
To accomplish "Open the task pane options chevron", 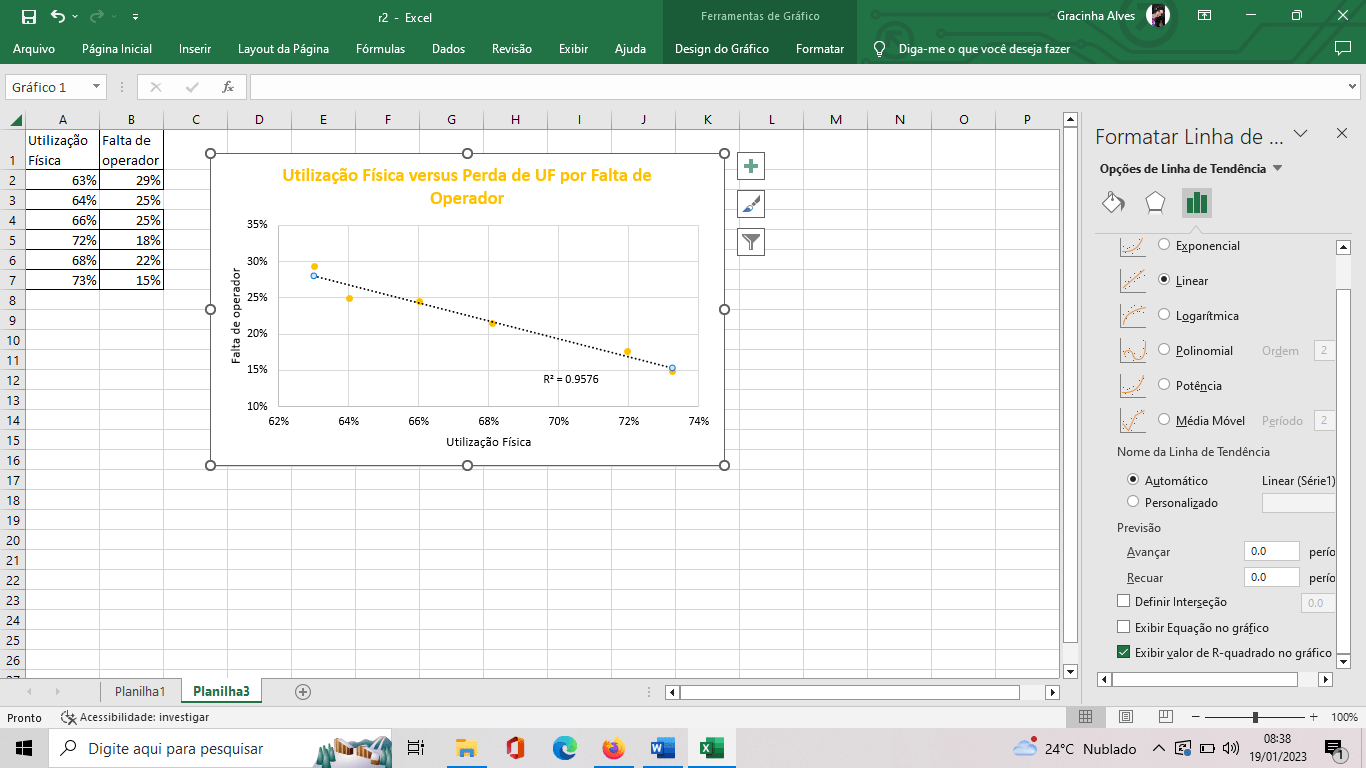I will click(1301, 134).
